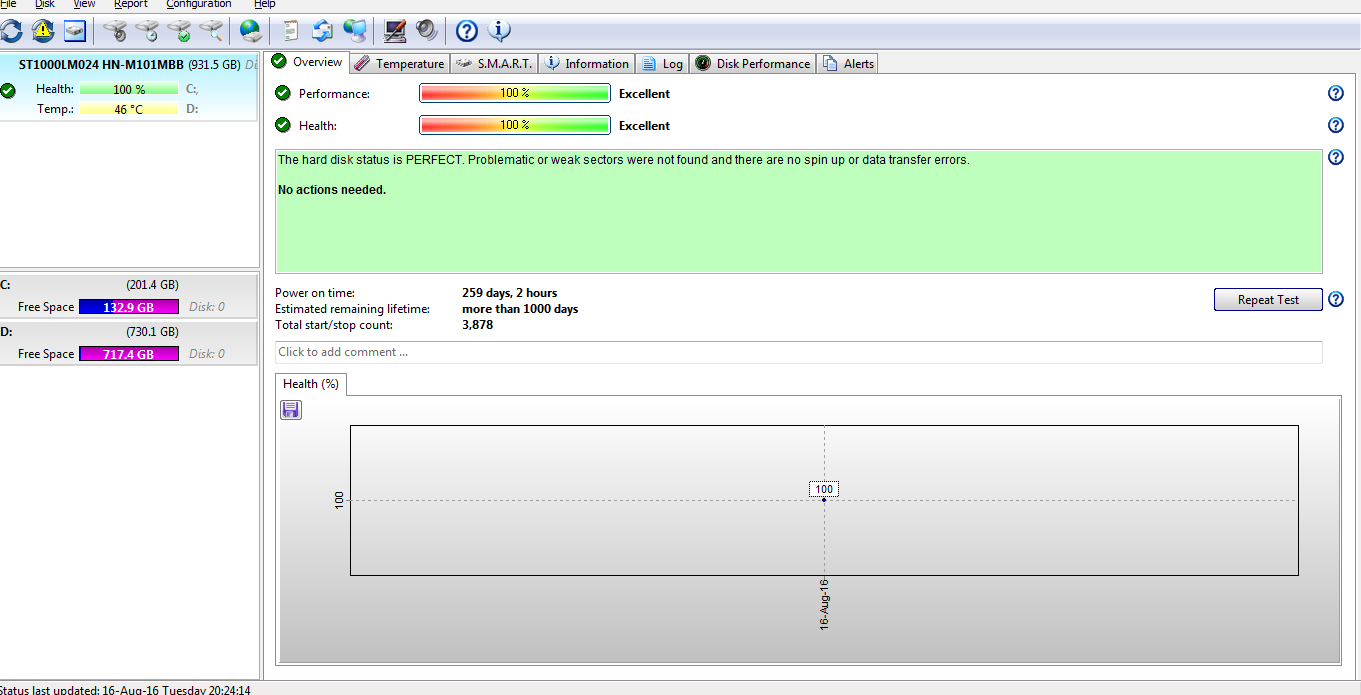
Task: Switch to the Temperature tab
Action: (399, 63)
